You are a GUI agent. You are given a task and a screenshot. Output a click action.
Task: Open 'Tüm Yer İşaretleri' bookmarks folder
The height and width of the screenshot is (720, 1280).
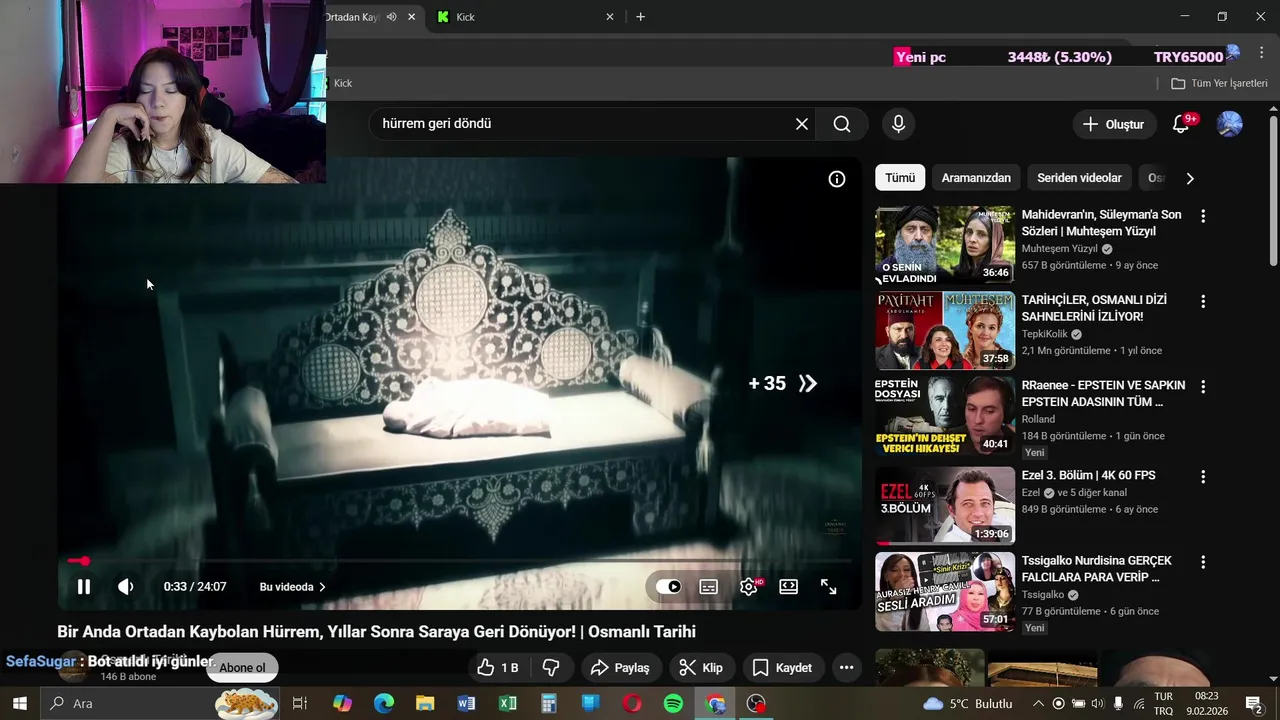click(x=1219, y=83)
